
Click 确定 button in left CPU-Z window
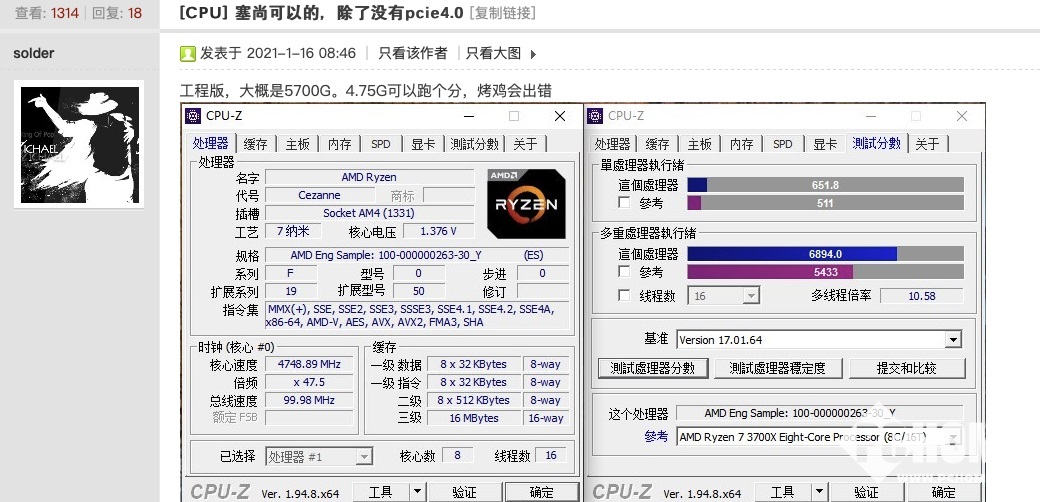(x=541, y=492)
